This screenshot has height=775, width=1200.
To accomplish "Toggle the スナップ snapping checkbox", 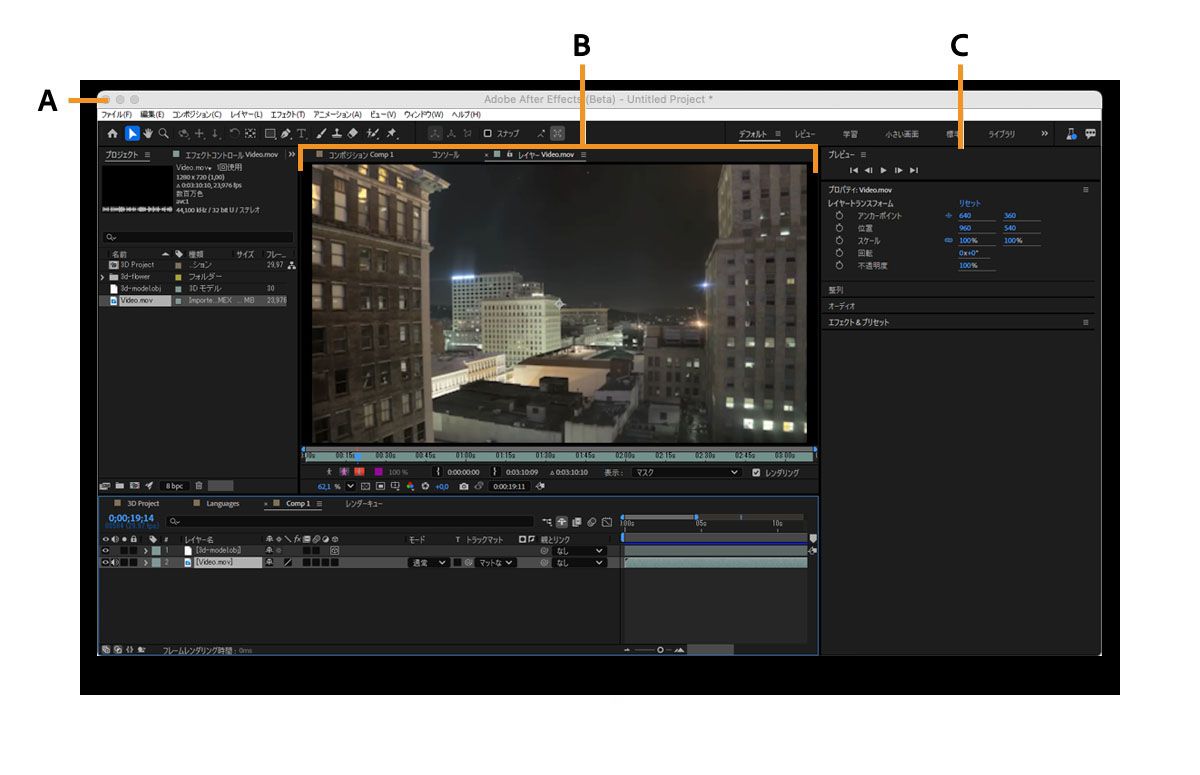I will pos(488,133).
